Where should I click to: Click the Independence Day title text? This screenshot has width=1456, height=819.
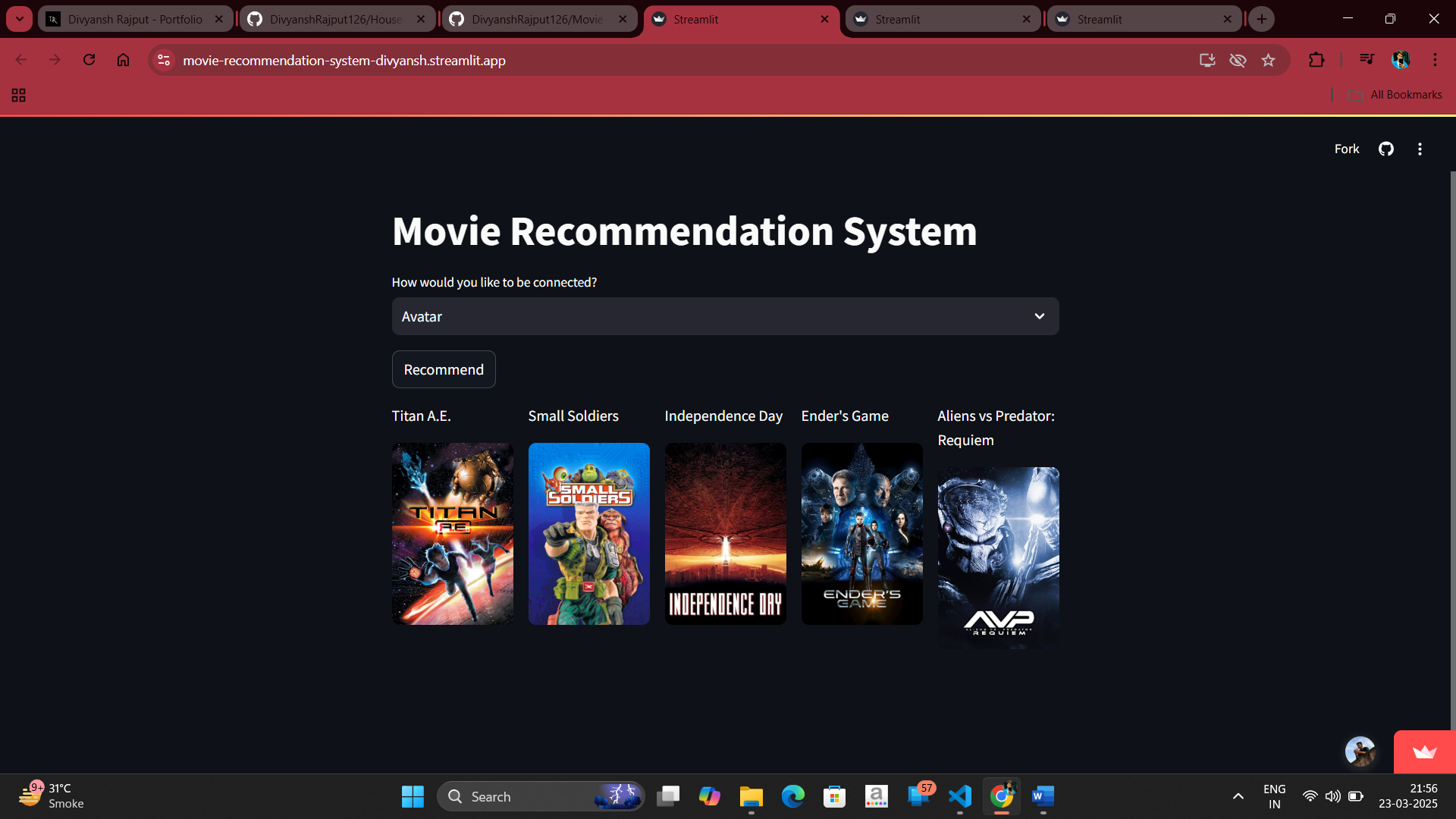click(723, 416)
